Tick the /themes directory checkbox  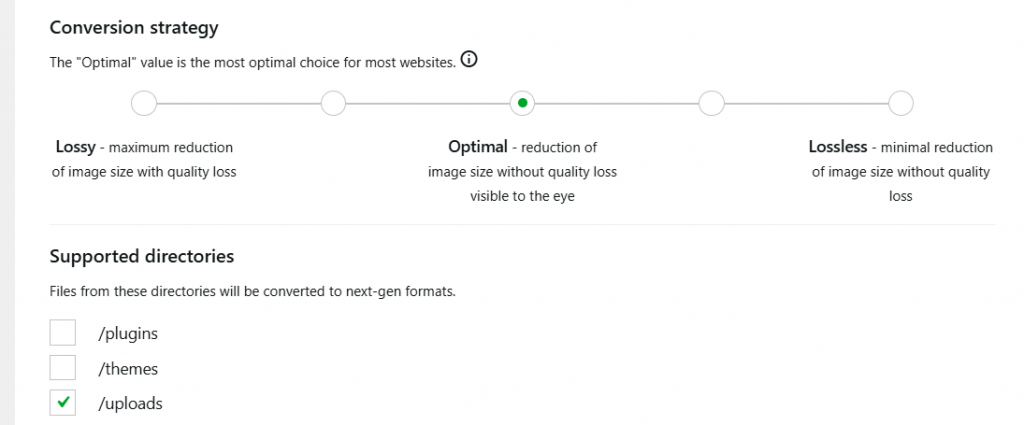click(x=63, y=368)
